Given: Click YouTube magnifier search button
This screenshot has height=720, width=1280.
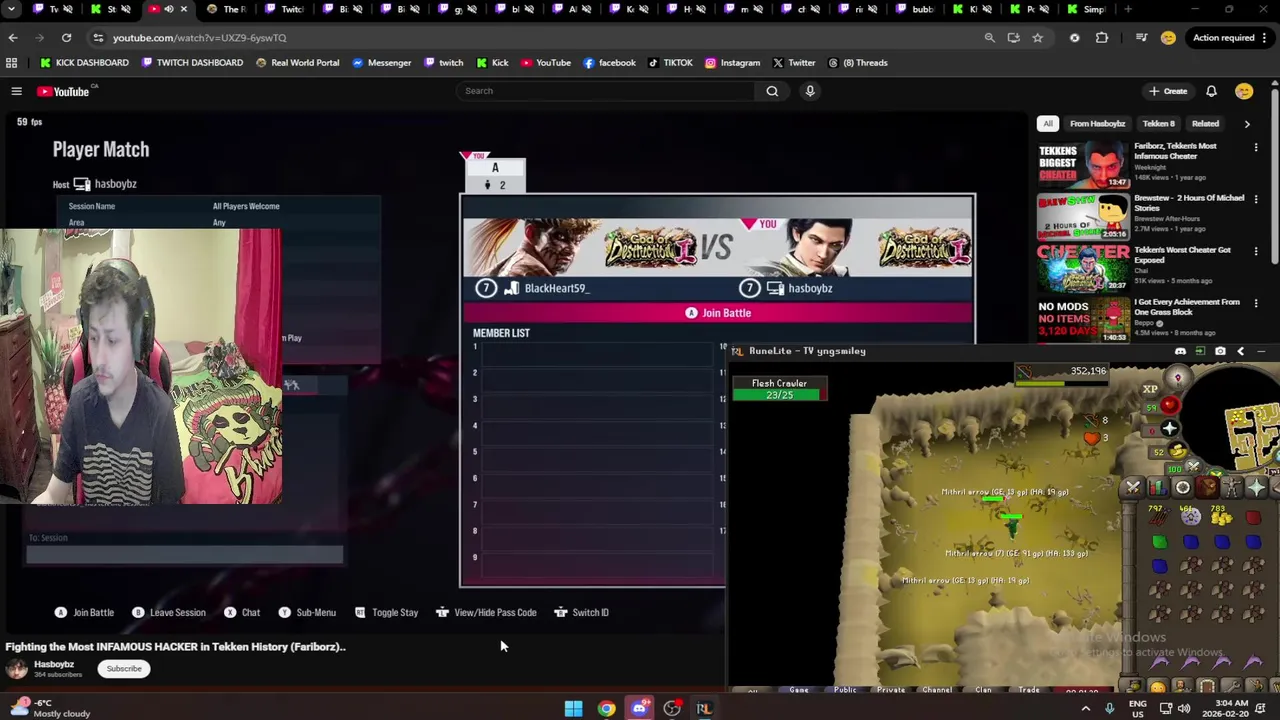Looking at the screenshot, I should pyautogui.click(x=772, y=91).
